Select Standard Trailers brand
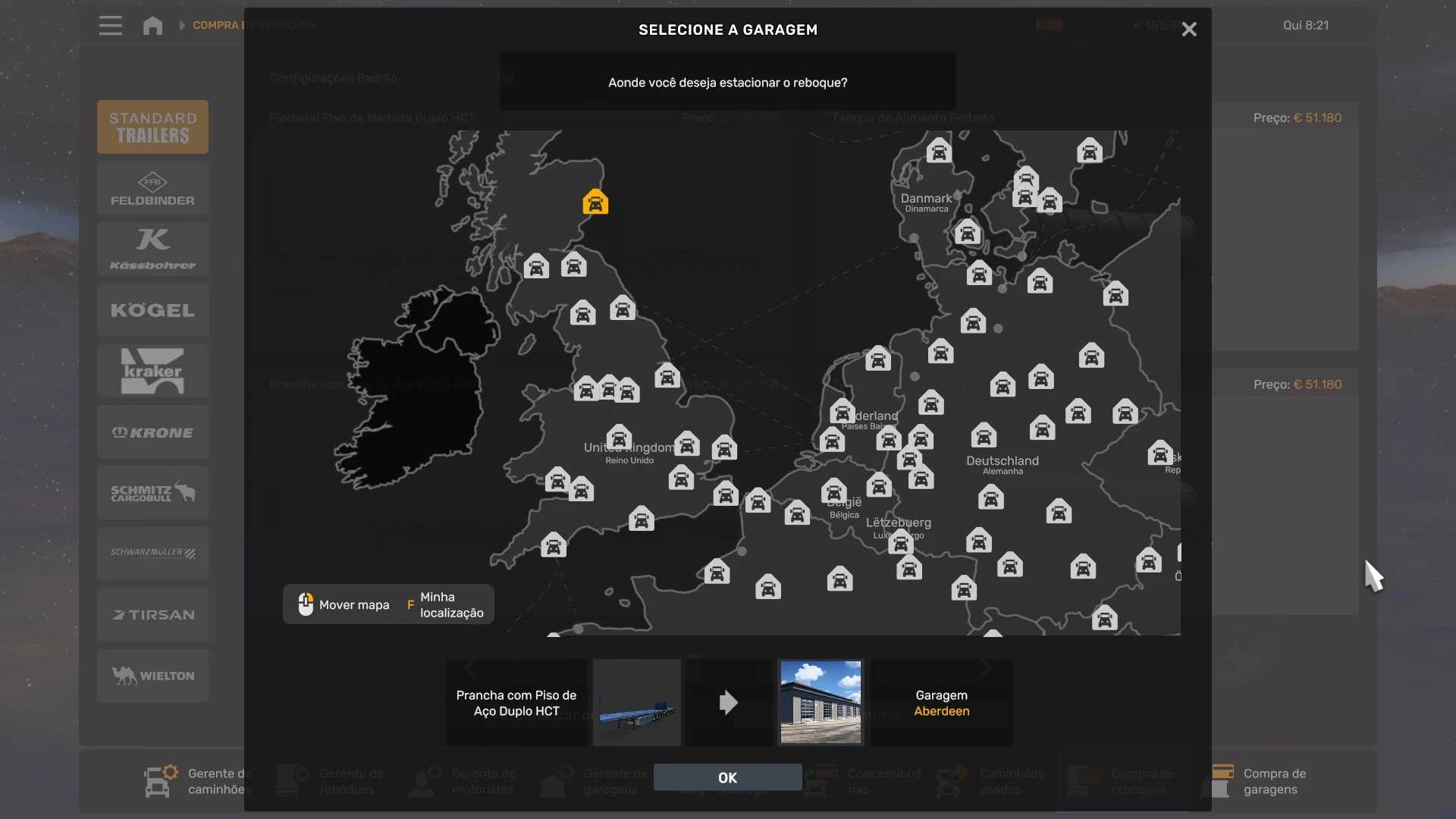 pos(152,127)
